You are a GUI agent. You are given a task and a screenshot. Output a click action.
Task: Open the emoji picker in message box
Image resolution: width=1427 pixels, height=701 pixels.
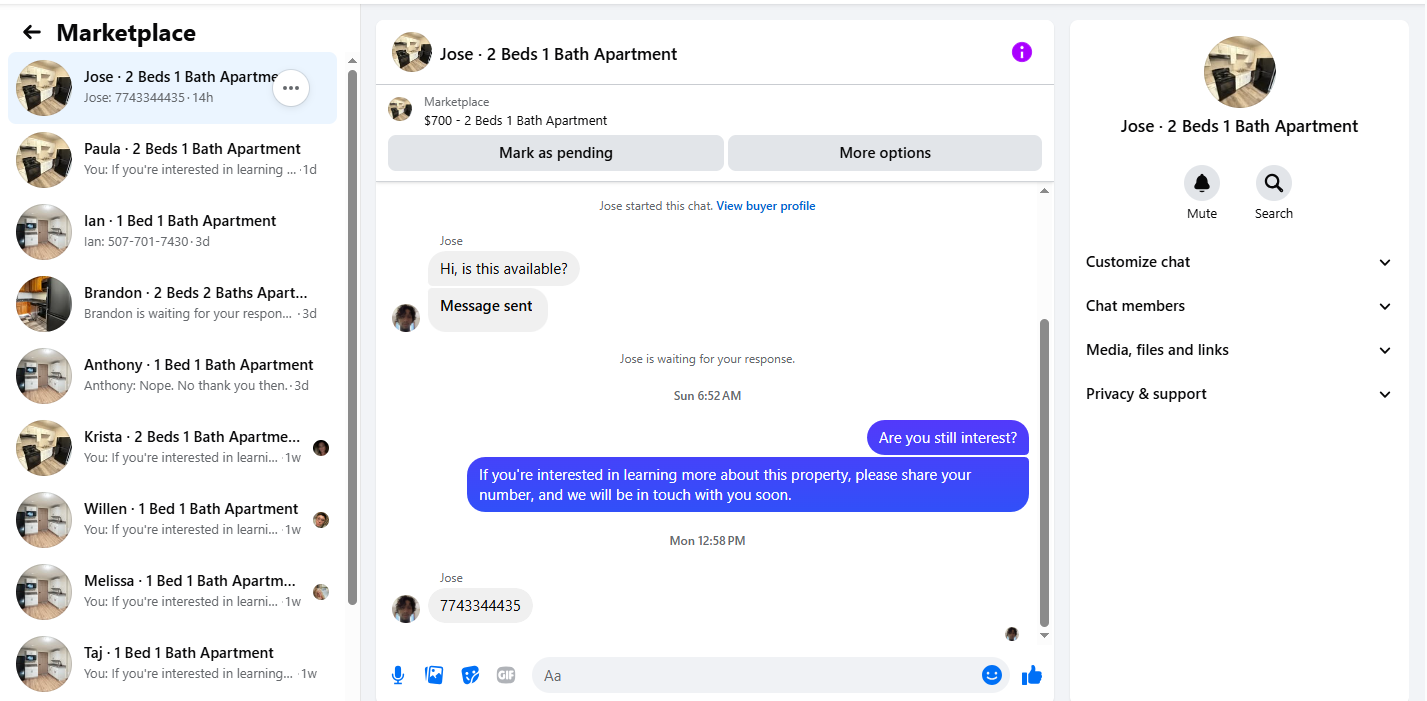tap(991, 675)
